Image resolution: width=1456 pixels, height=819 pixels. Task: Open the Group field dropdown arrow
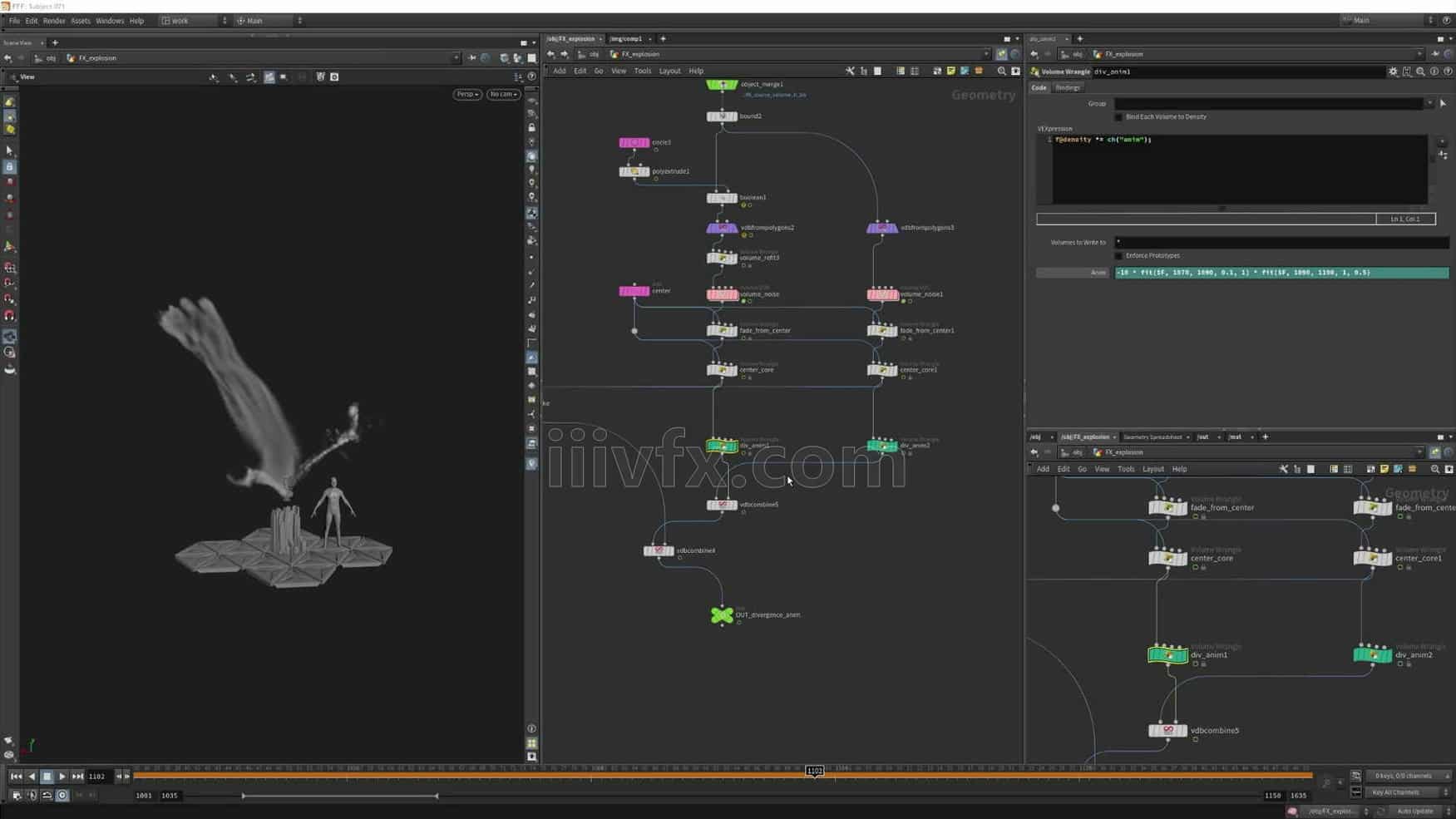click(x=1429, y=103)
